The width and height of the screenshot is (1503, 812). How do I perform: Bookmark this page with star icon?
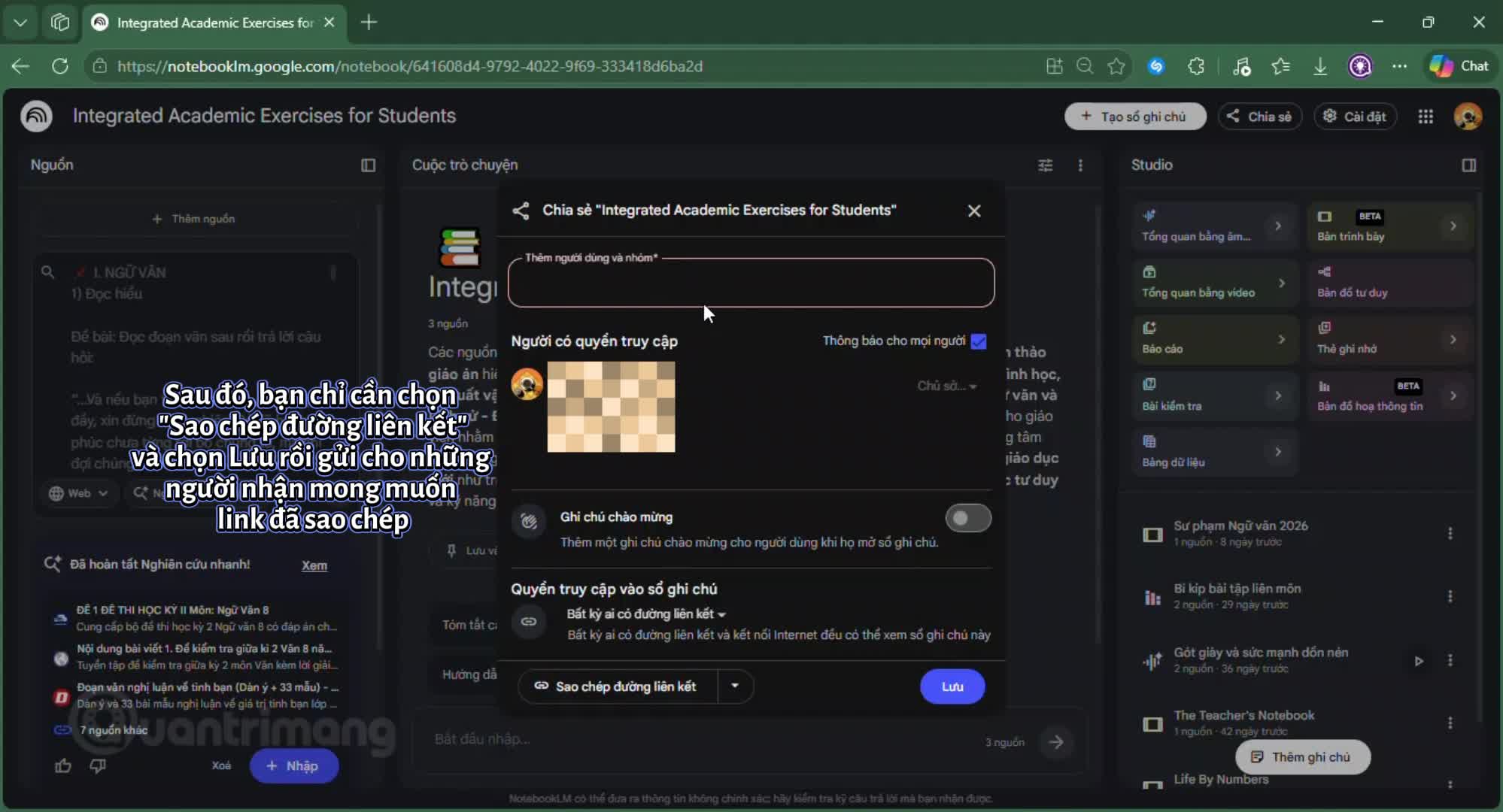pyautogui.click(x=1116, y=66)
